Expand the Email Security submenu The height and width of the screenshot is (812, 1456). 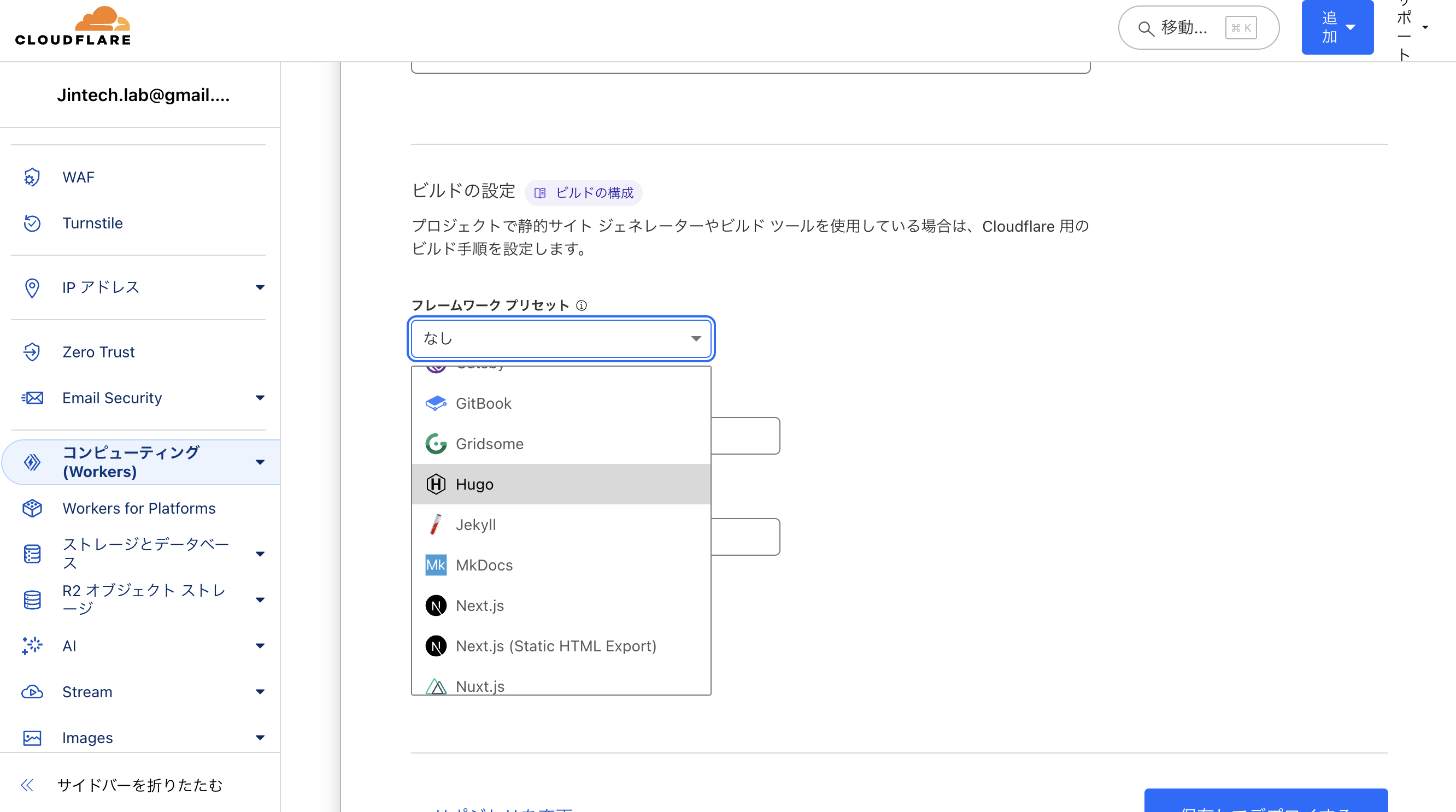[260, 398]
